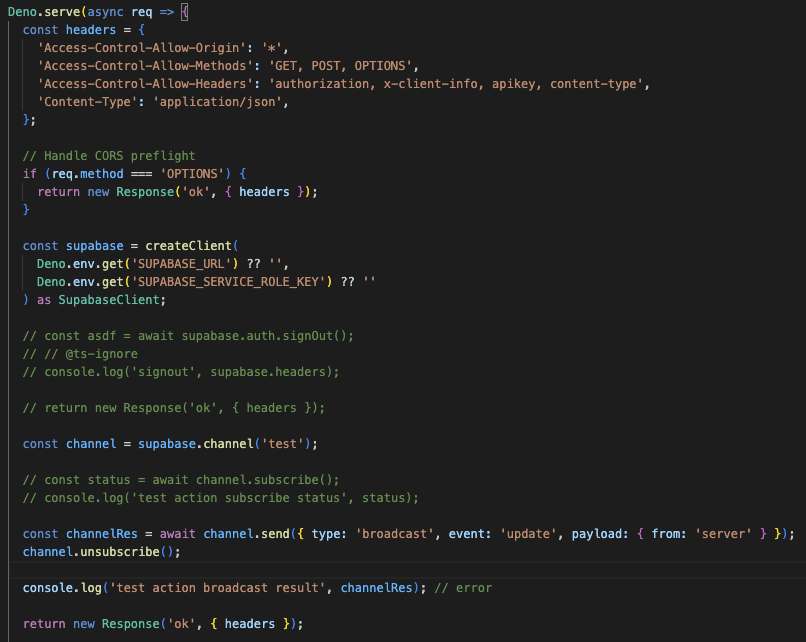
Task: Select the 'Access-Control-Allow-Origin' key string
Action: (x=141, y=48)
